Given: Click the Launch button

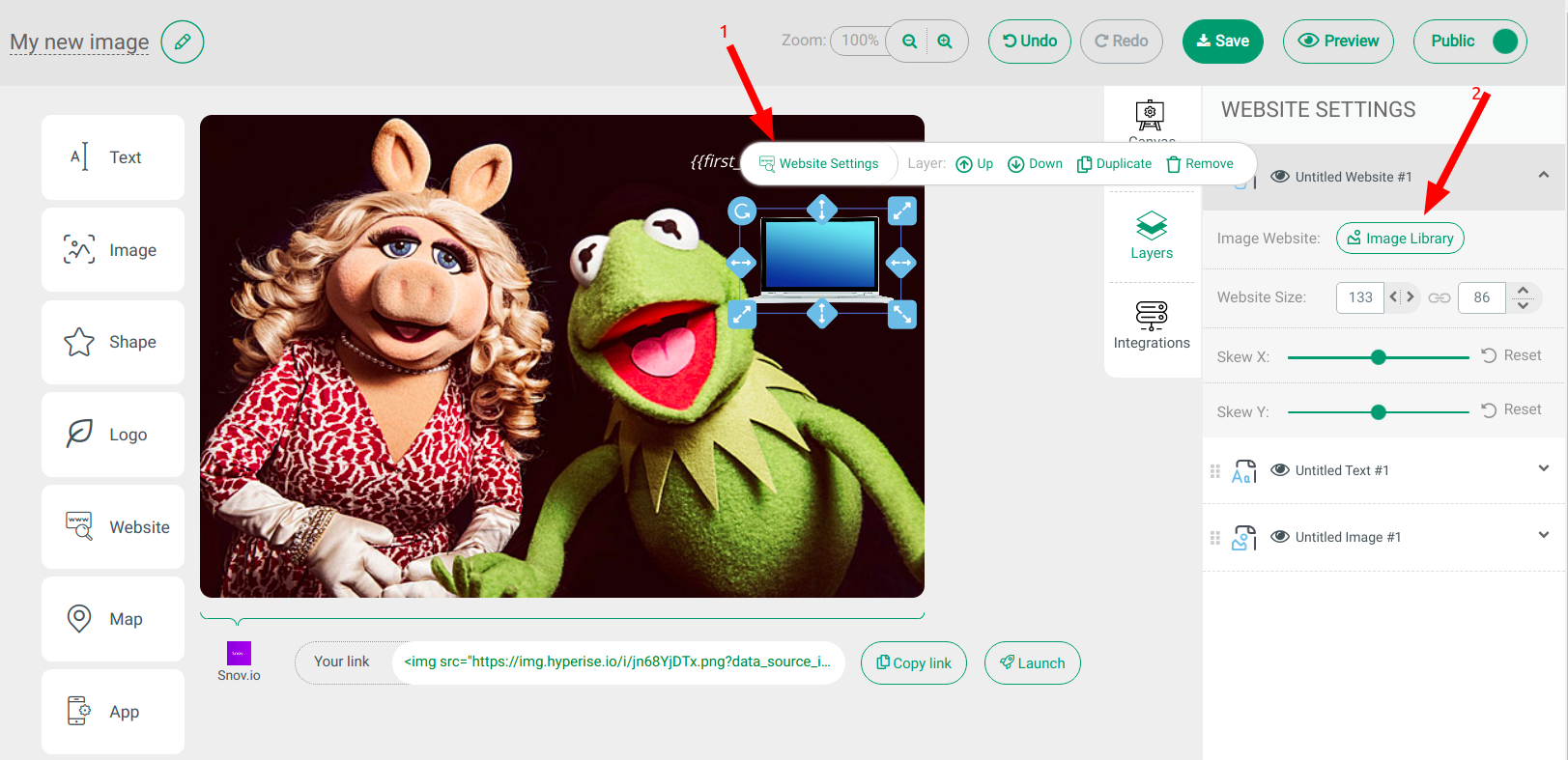Looking at the screenshot, I should [1033, 663].
